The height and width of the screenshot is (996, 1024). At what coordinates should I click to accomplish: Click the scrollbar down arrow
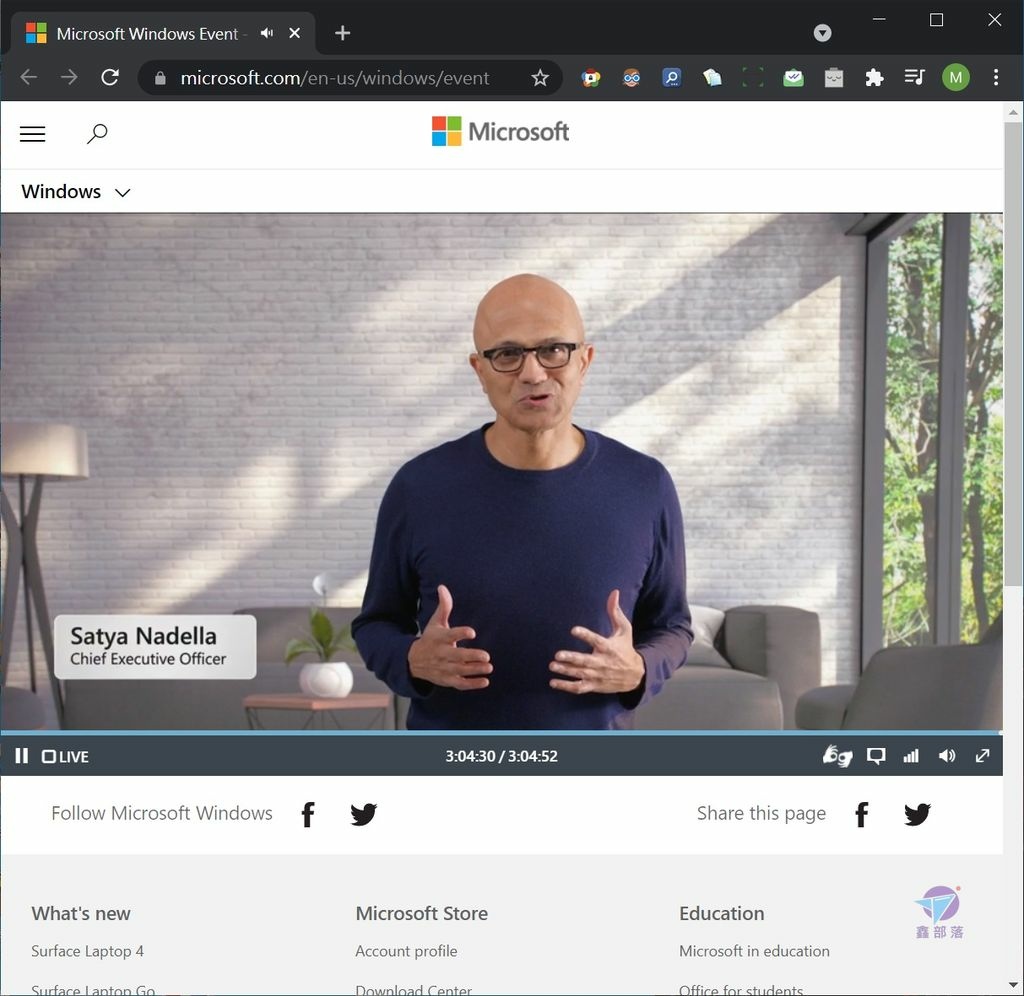[x=1013, y=985]
